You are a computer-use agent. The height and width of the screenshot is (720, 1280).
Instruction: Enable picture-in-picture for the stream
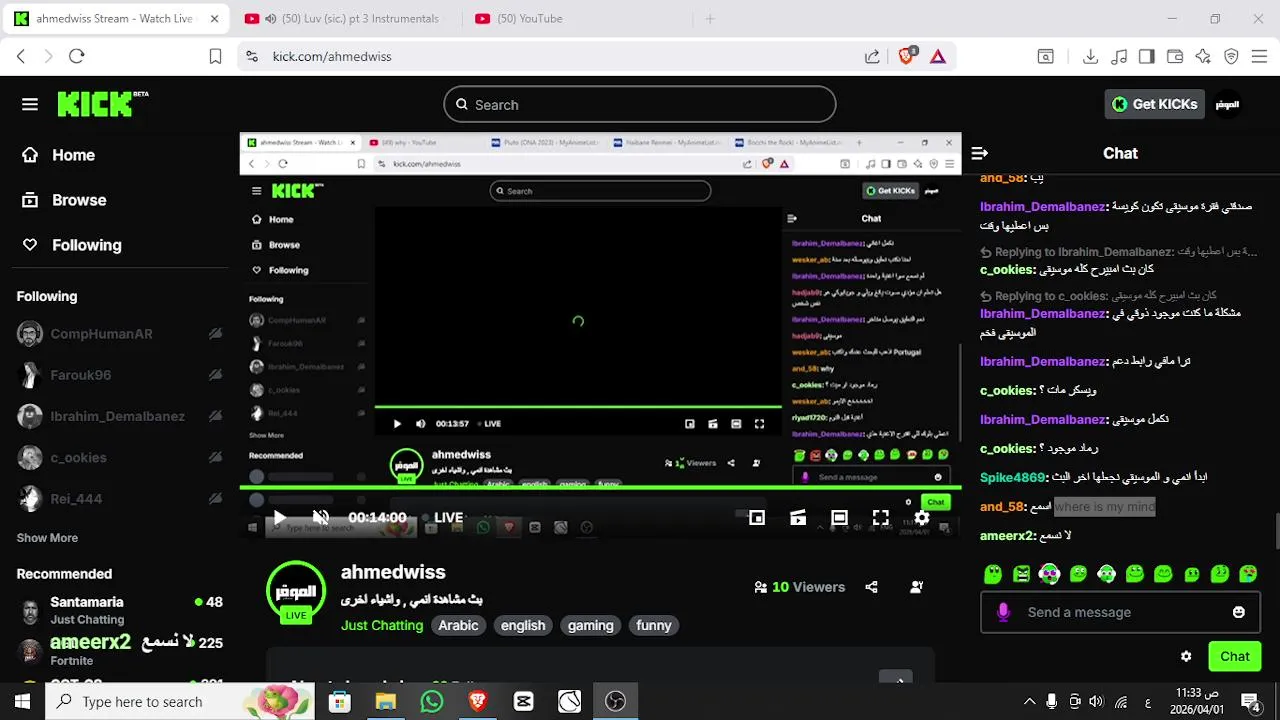coord(757,518)
